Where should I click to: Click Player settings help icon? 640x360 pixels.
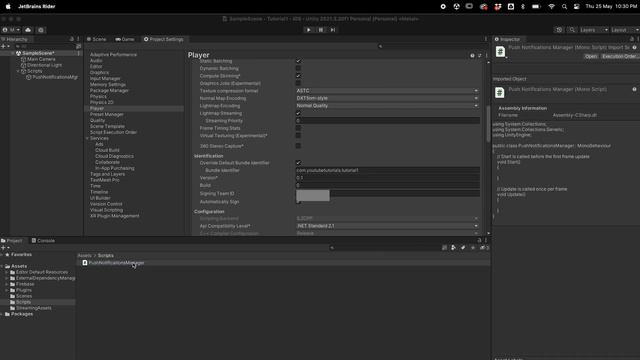[x=472, y=56]
